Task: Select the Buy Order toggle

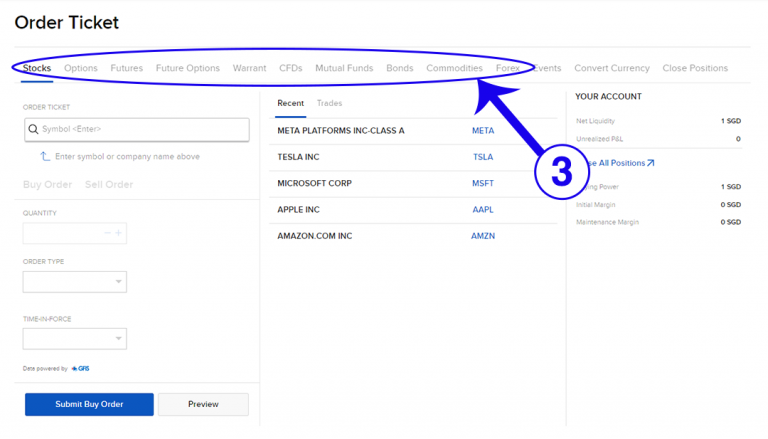Action: 48,184
